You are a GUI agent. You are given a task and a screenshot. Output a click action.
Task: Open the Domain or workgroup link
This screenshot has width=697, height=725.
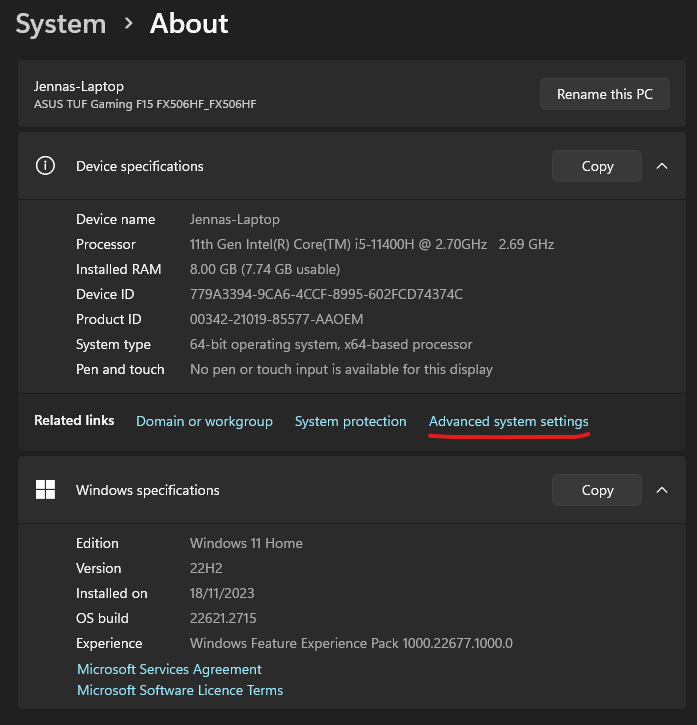[x=204, y=421]
